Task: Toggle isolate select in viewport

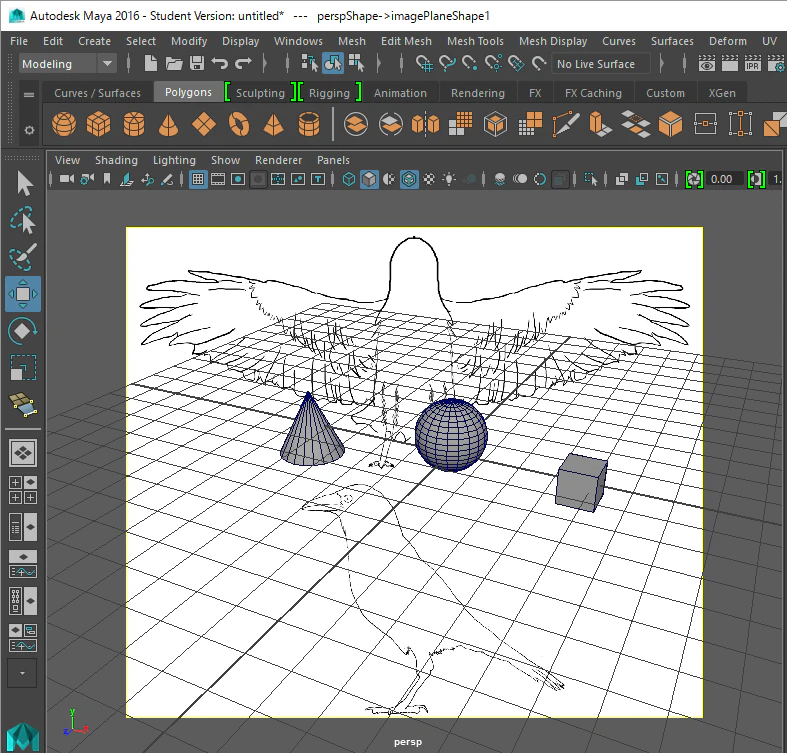Action: pyautogui.click(x=590, y=179)
